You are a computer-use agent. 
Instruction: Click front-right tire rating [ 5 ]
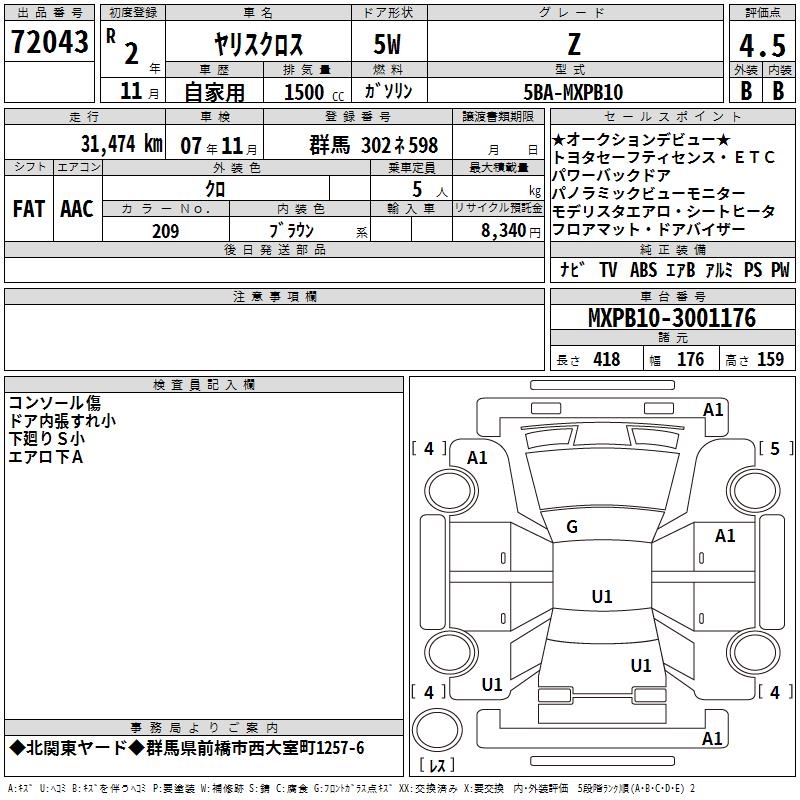pos(776,448)
